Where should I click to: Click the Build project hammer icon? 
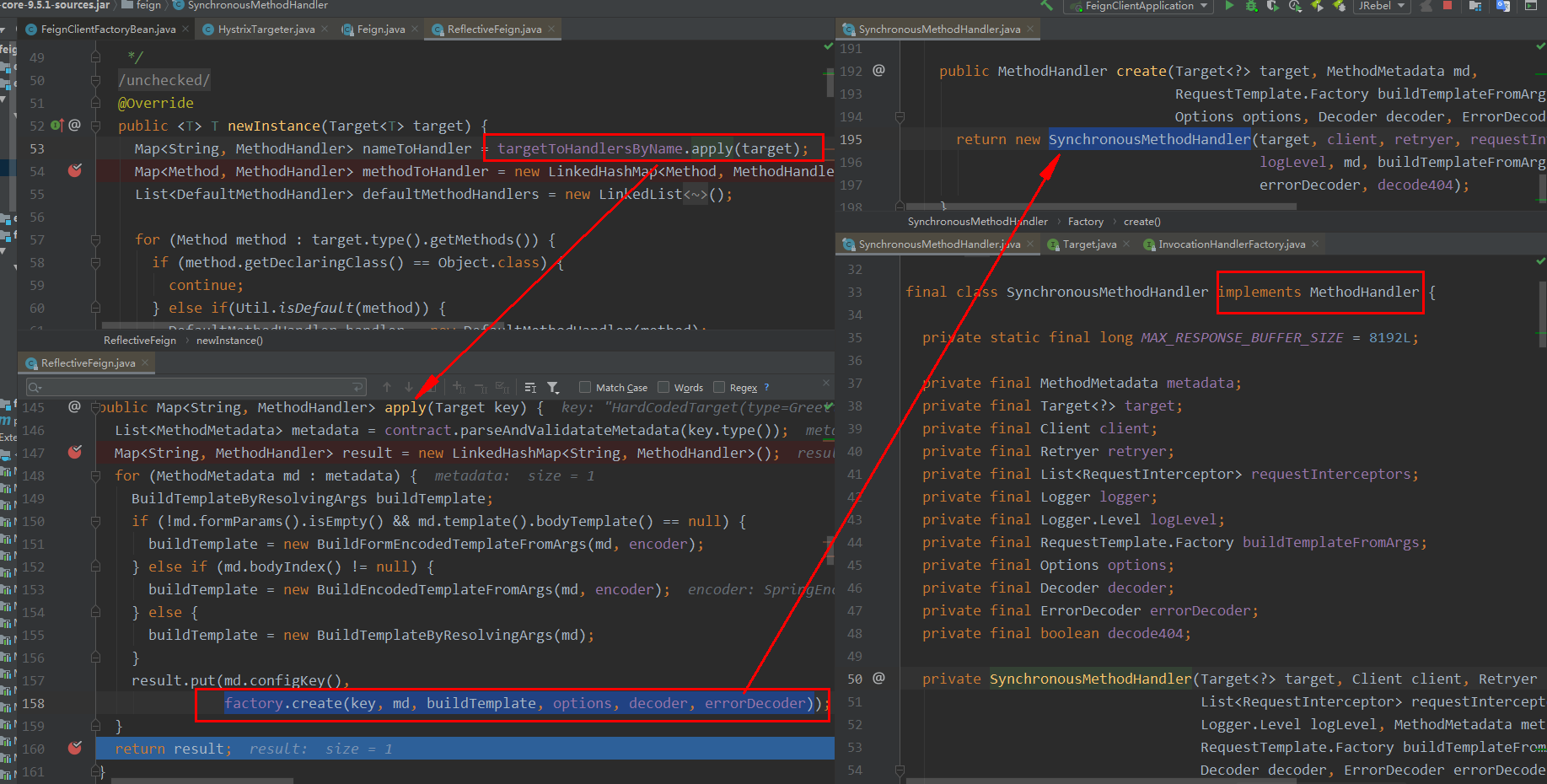[x=1047, y=6]
